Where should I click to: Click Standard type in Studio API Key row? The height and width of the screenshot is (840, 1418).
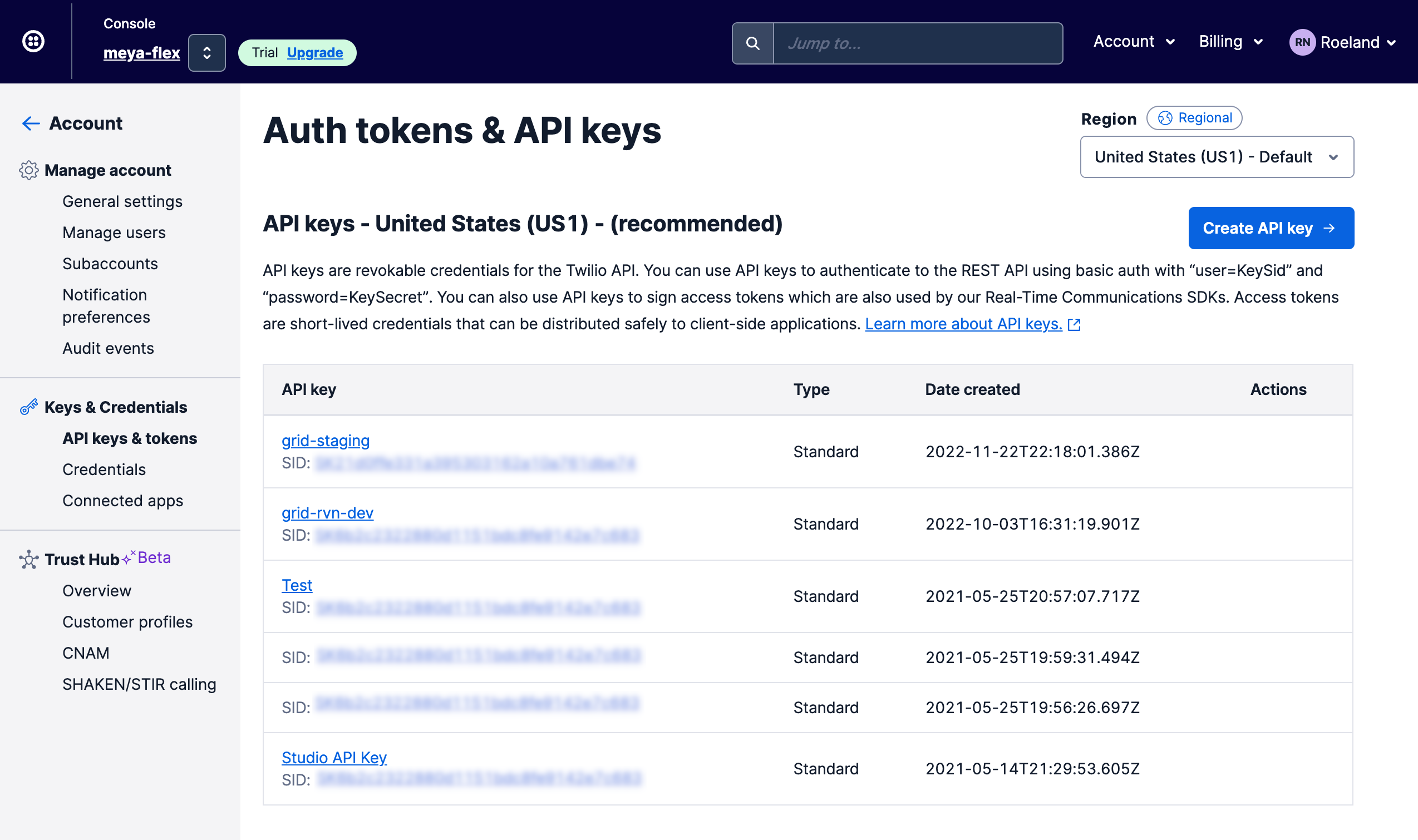click(826, 769)
